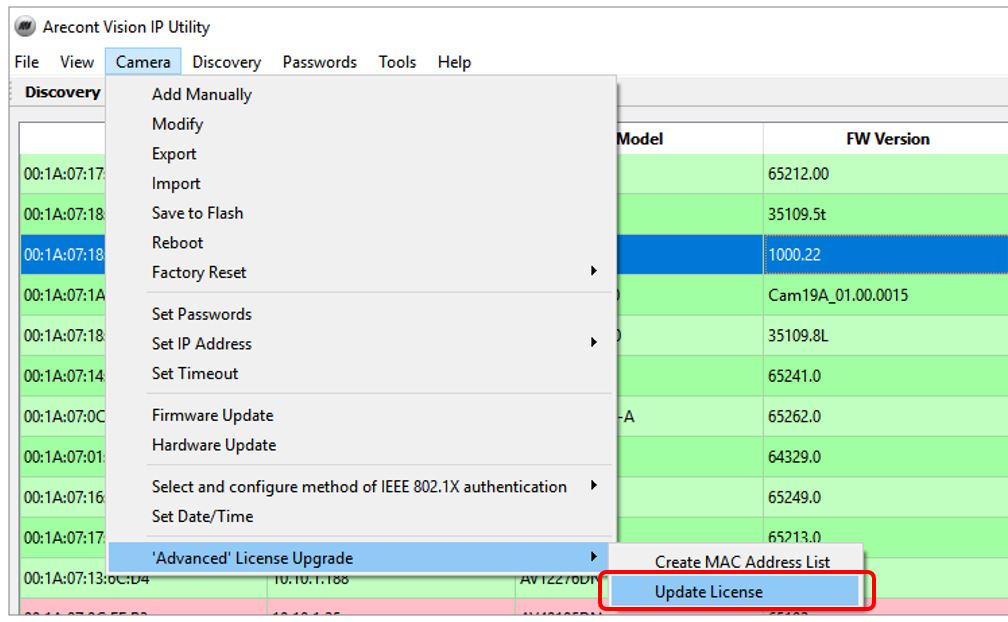Expand the Set IP Address submenu
The height and width of the screenshot is (622, 1008).
coord(362,343)
